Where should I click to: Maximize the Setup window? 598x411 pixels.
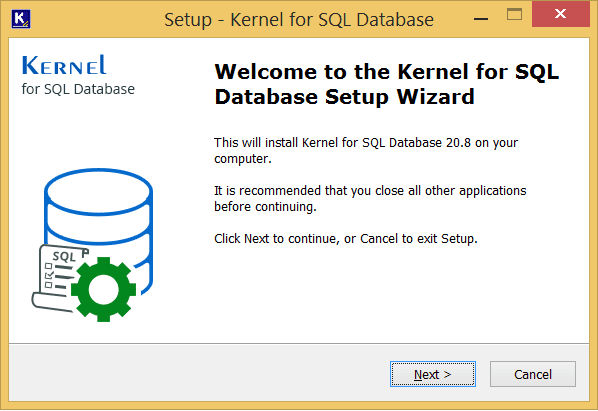(x=514, y=14)
